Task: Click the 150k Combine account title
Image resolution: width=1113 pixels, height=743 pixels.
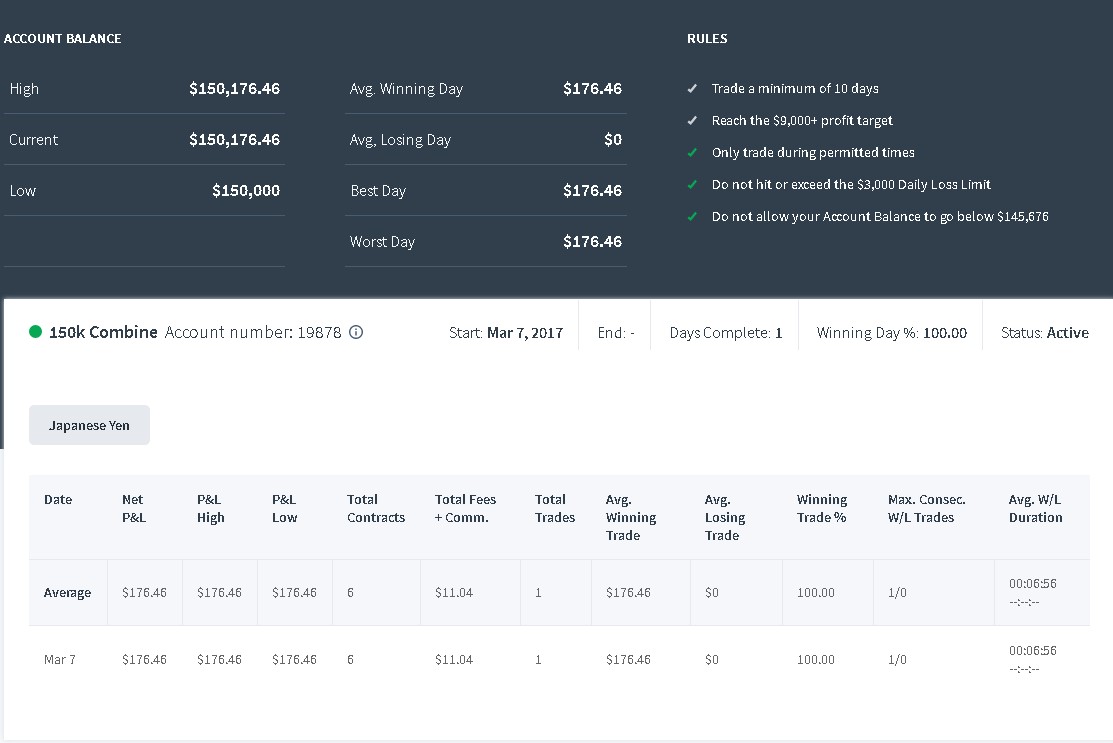Action: click(104, 332)
